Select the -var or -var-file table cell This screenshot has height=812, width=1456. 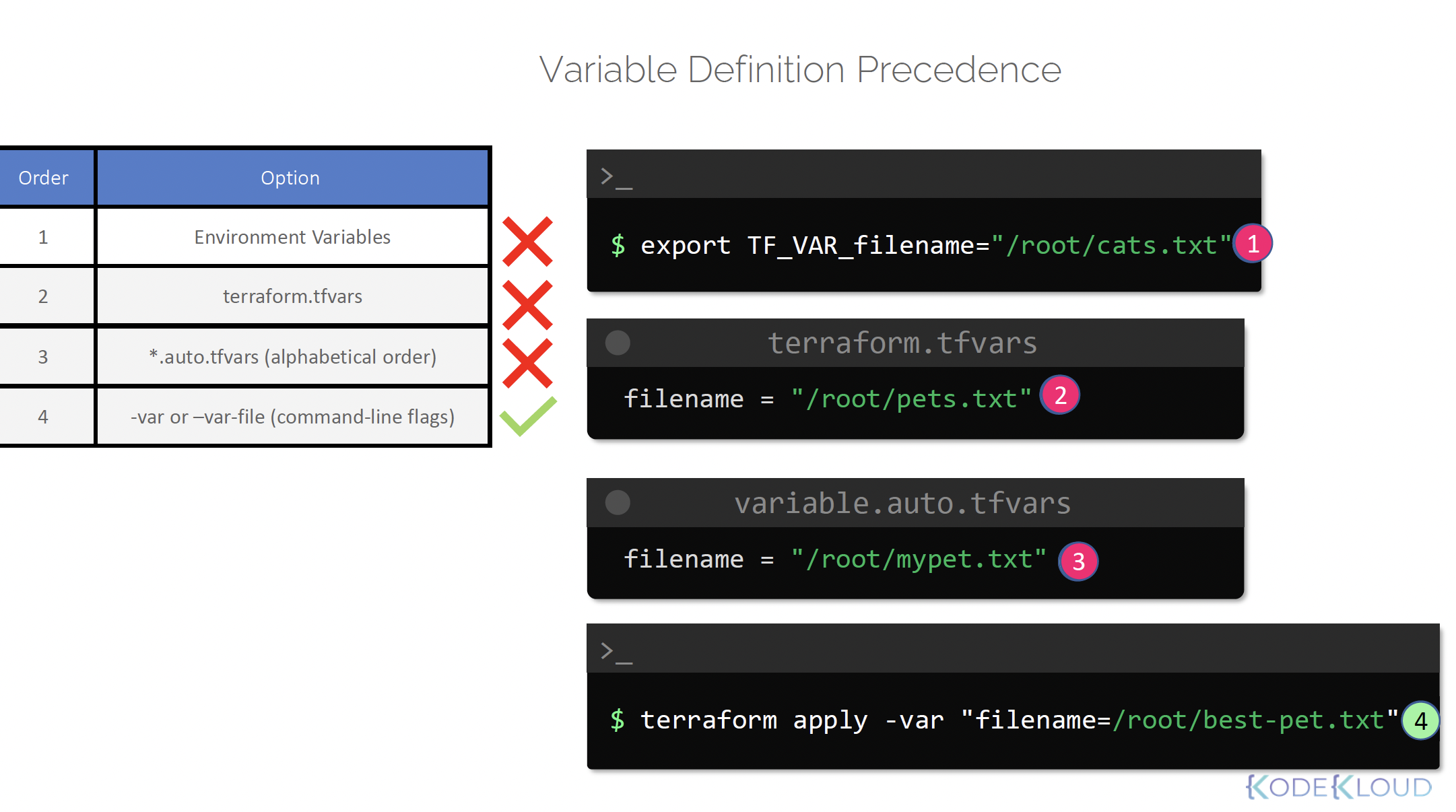tap(292, 417)
